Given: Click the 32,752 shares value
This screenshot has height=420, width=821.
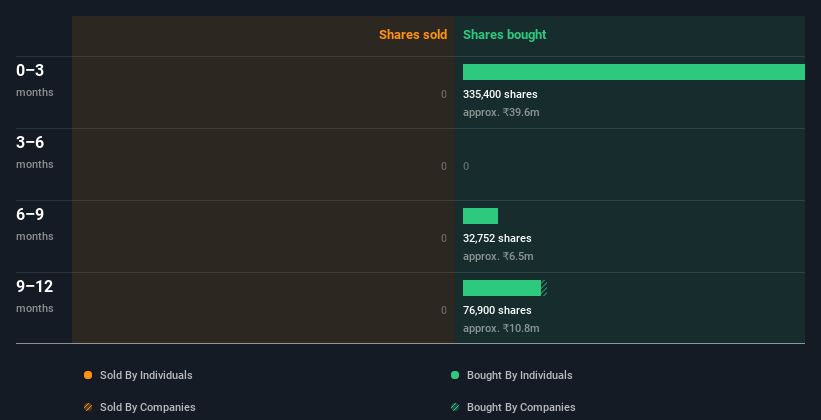Looking at the screenshot, I should (x=497, y=238).
